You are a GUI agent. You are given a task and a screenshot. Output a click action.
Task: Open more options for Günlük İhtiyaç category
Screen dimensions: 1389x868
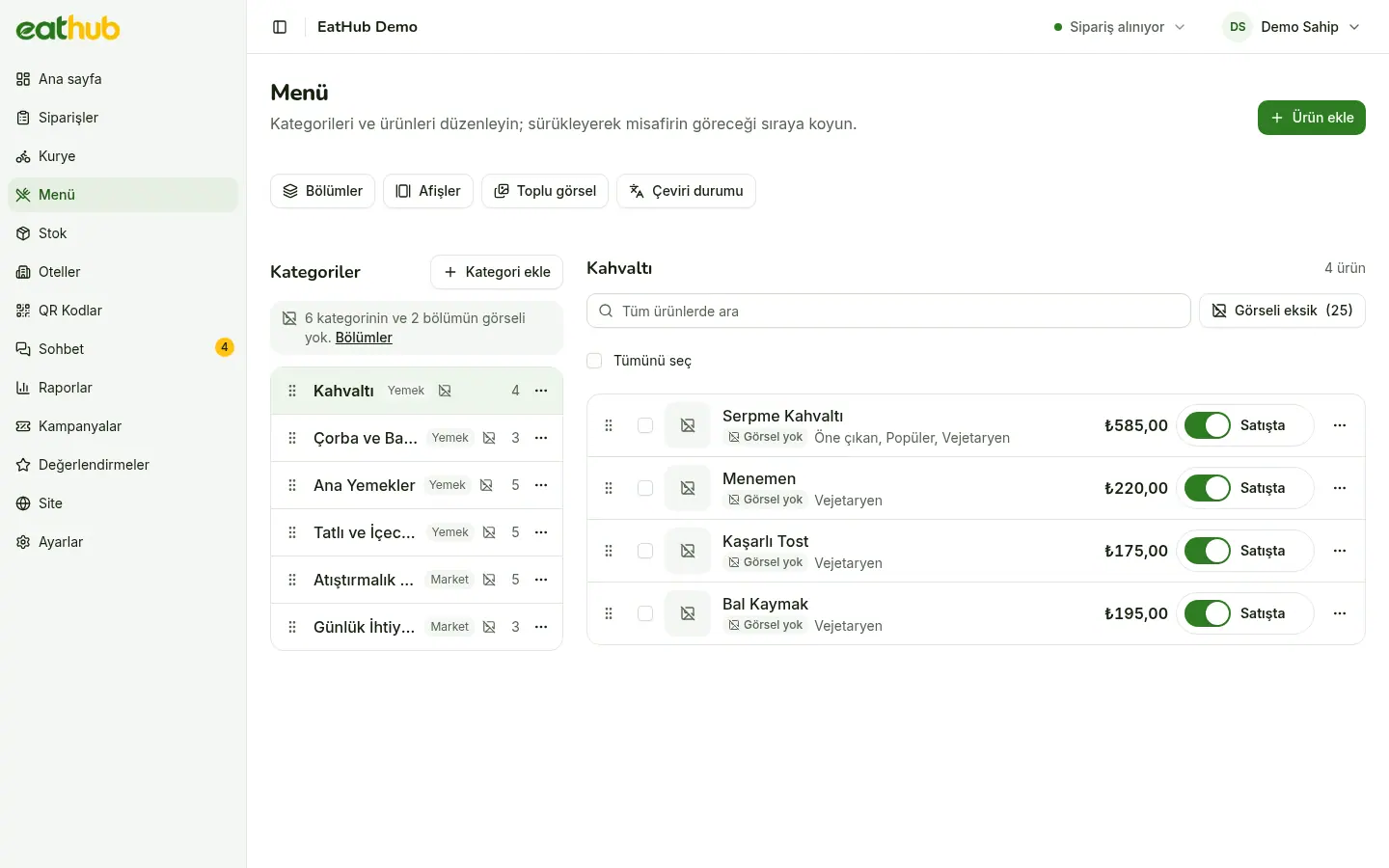541,627
